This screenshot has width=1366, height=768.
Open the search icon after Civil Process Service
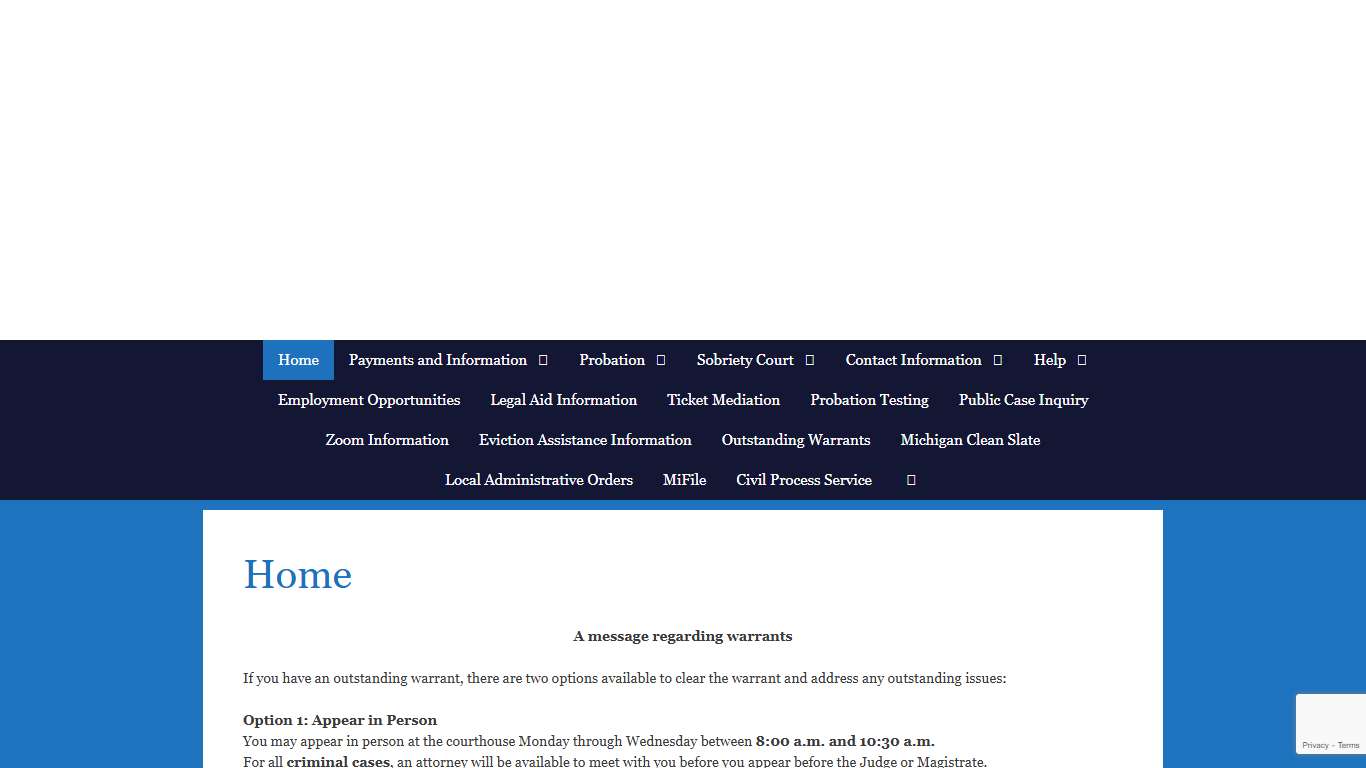tap(910, 480)
